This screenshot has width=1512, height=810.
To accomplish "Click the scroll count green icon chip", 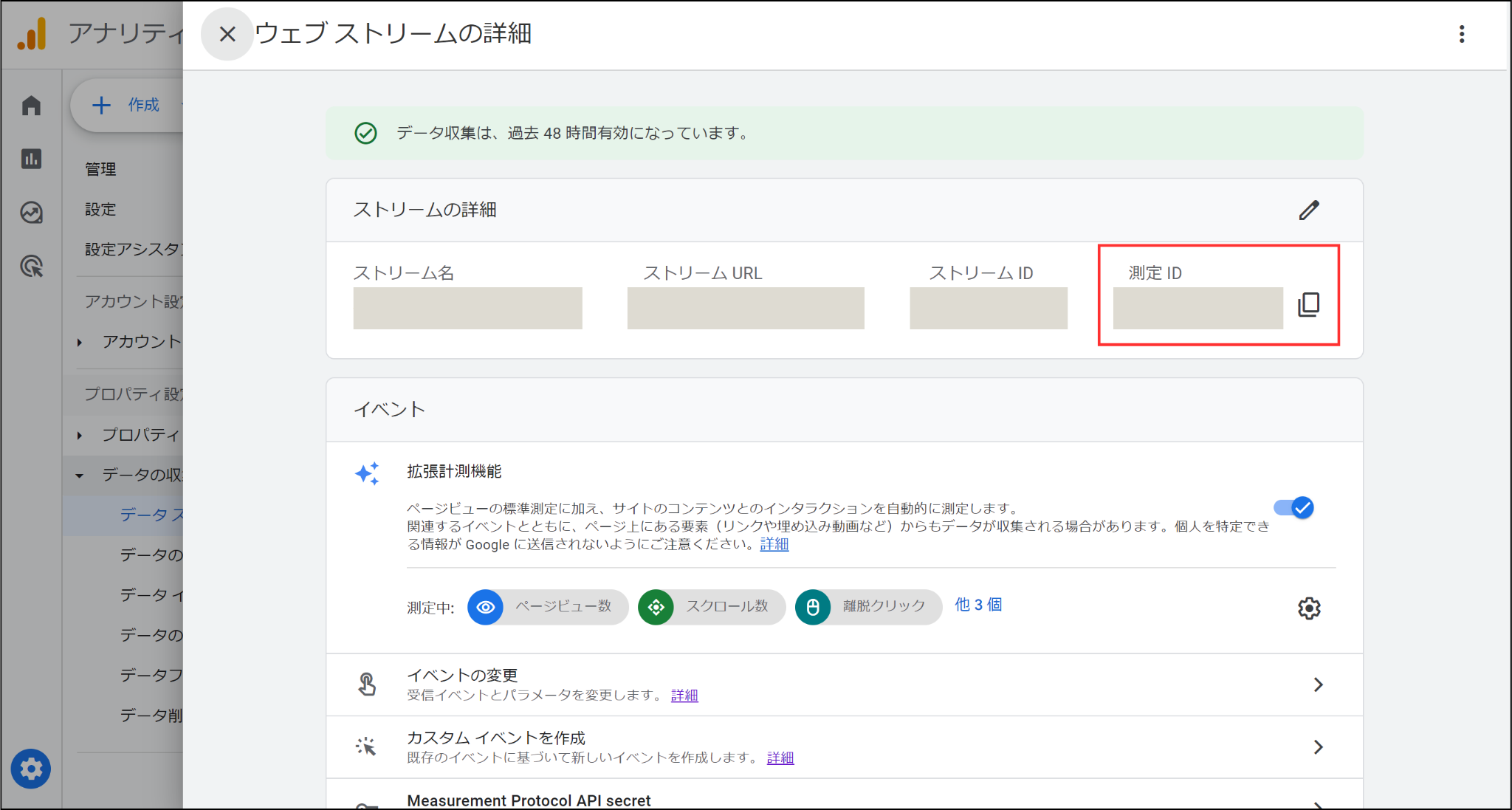I will click(656, 607).
